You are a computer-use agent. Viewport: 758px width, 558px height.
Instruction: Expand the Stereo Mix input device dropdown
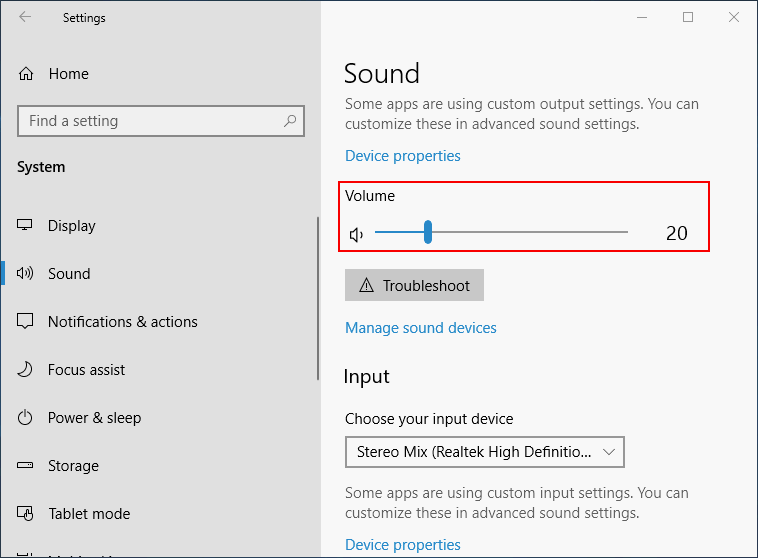[x=485, y=452]
